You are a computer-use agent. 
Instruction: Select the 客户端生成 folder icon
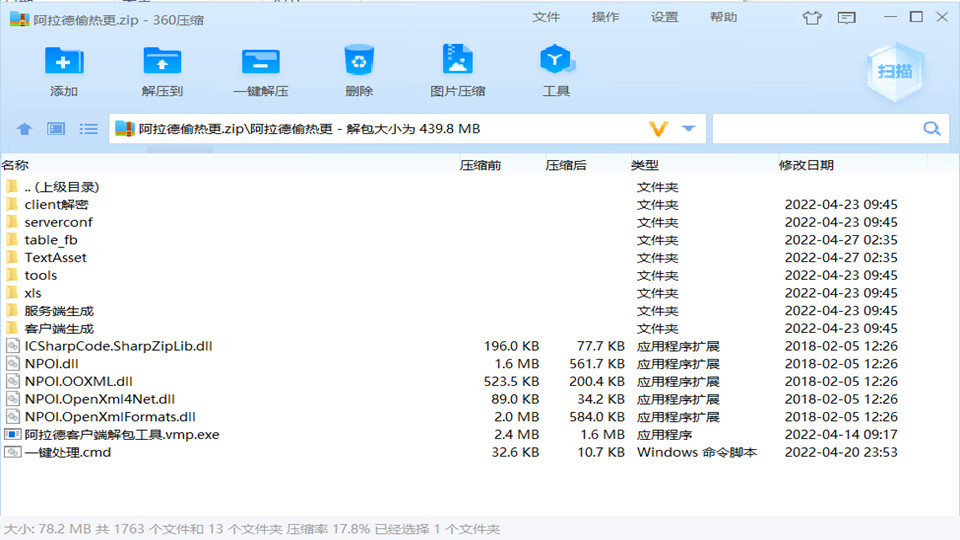pyautogui.click(x=12, y=328)
